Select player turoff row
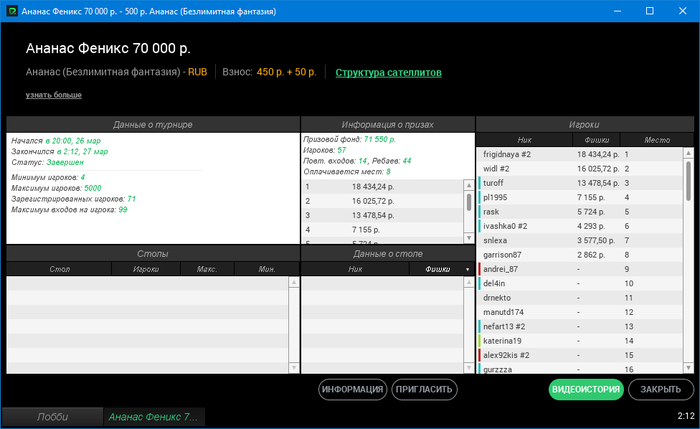 [579, 183]
